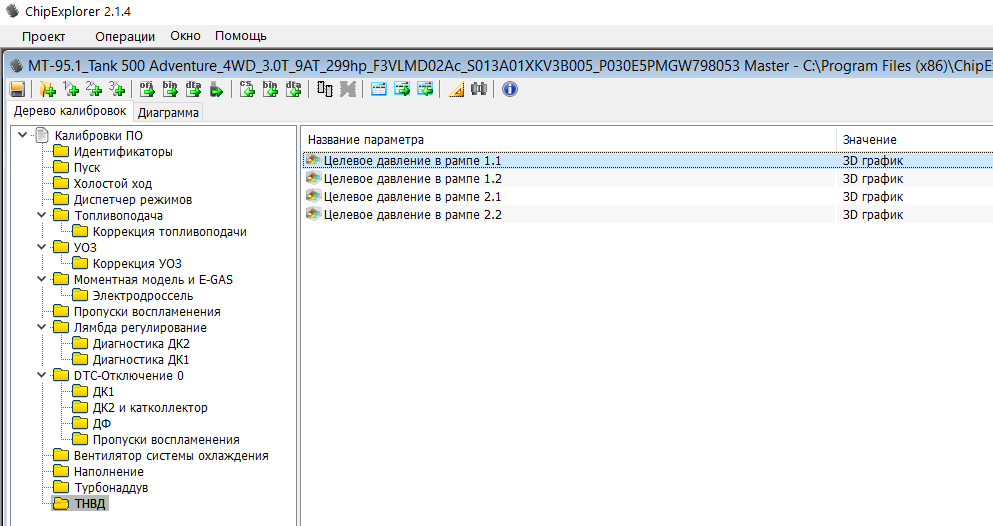
Task: Collapse the Лямбда регулирование tree node
Action: (x=41, y=327)
